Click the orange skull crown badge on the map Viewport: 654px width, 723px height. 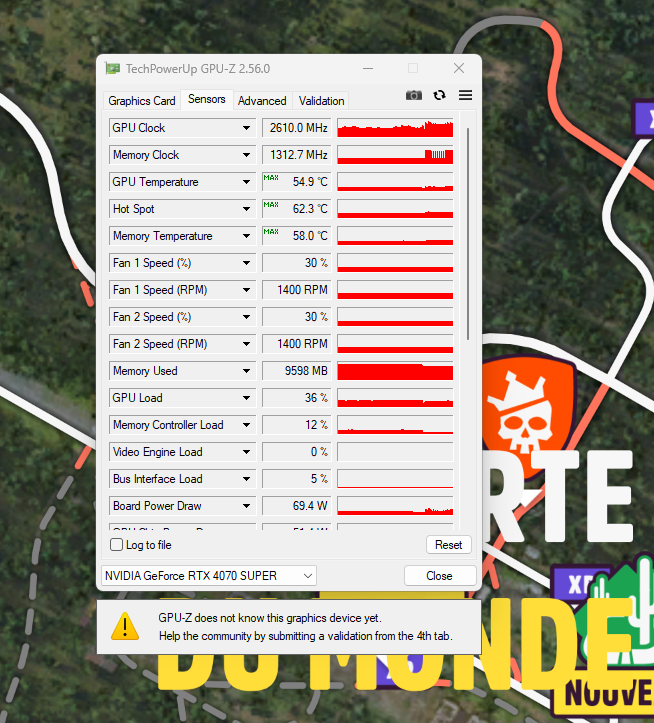pyautogui.click(x=529, y=416)
